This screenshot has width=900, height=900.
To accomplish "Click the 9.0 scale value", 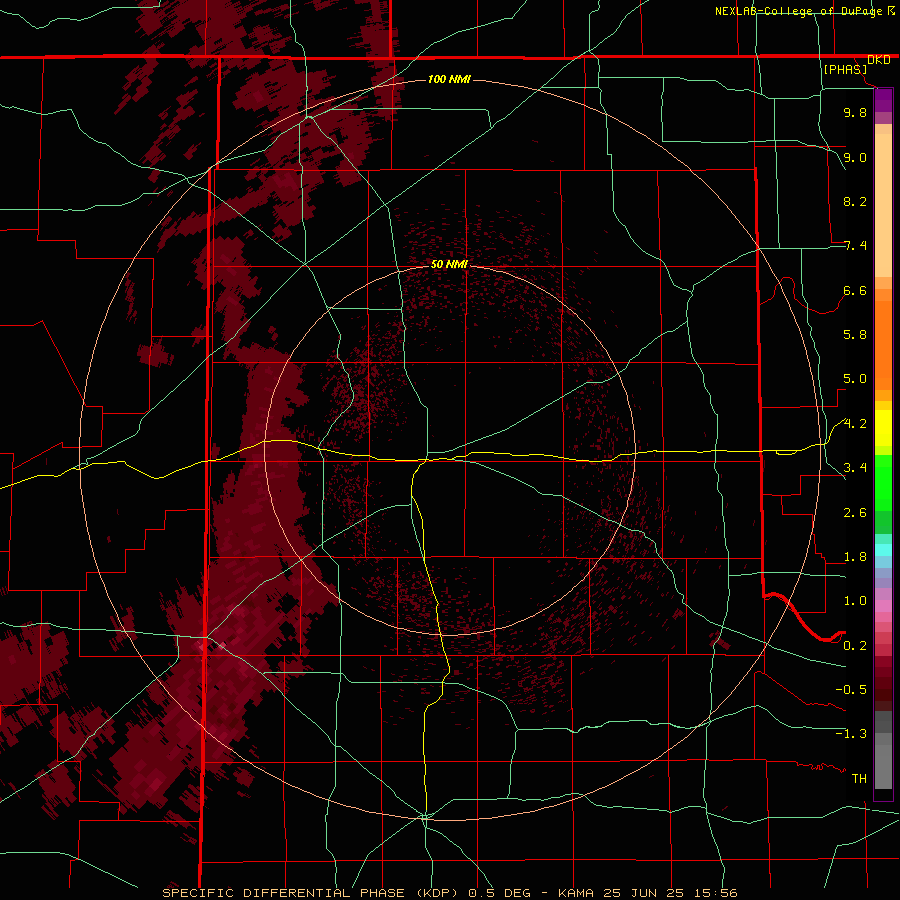I will [855, 157].
